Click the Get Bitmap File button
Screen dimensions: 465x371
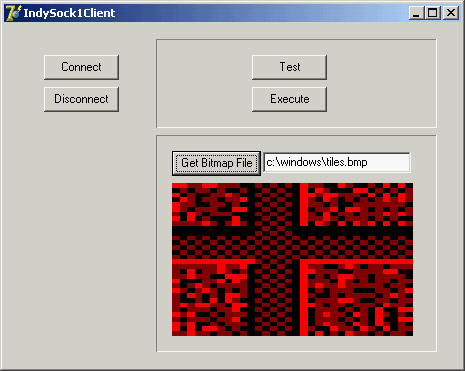pyautogui.click(x=216, y=163)
